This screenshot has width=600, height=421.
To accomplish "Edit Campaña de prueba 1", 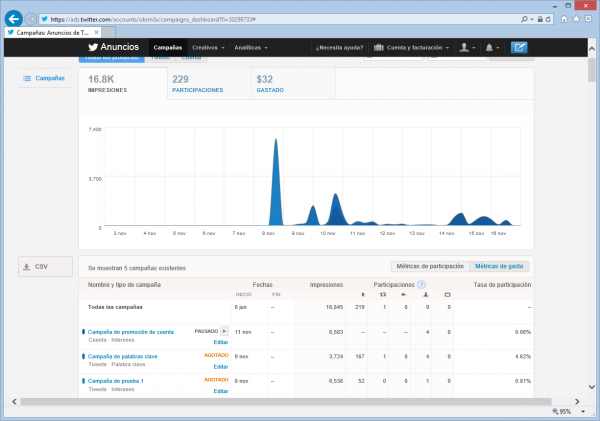I will click(x=221, y=391).
